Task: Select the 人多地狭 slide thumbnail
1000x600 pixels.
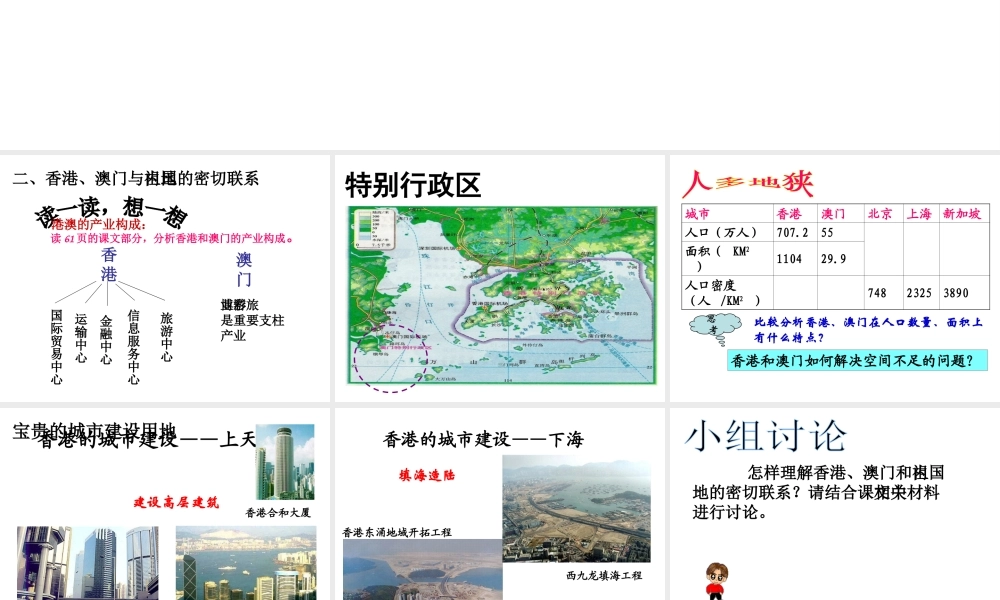Action: coord(835,278)
